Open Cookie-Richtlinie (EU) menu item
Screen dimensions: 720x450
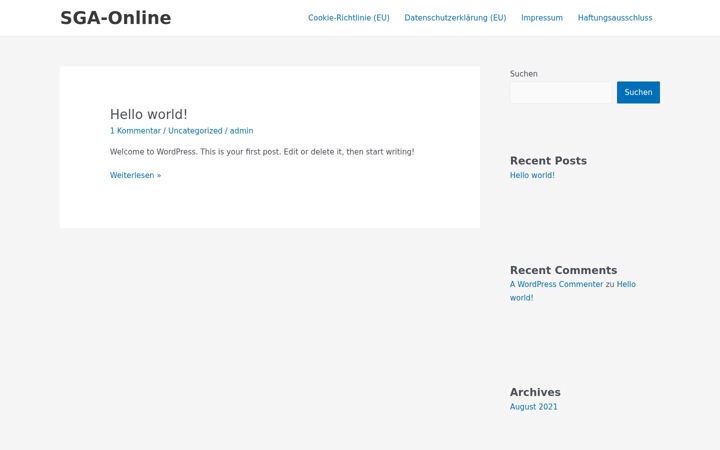coord(349,18)
